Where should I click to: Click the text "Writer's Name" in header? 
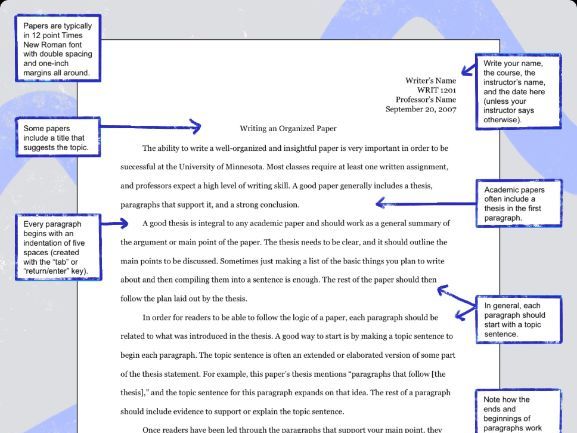tap(431, 81)
